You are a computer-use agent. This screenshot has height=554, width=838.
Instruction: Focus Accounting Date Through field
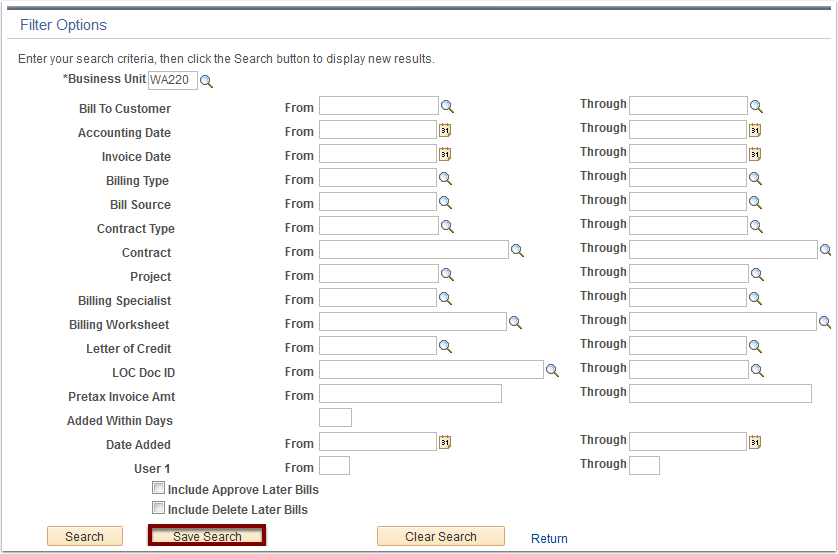(688, 130)
